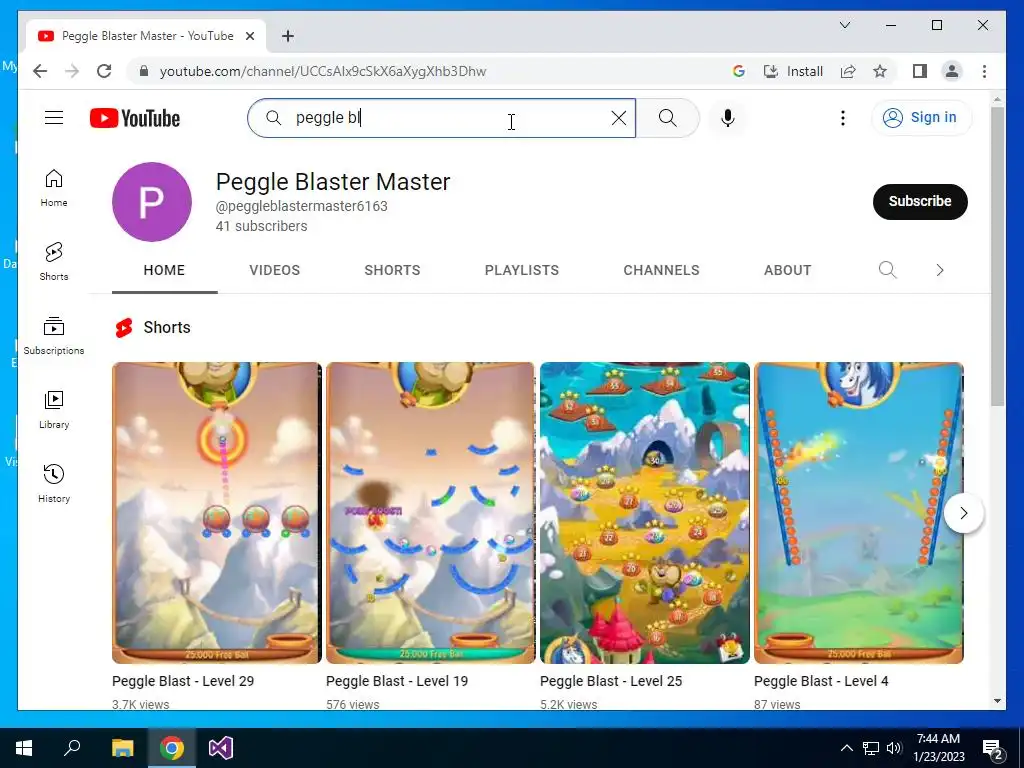Open the YouTube settings three-dot menu
This screenshot has width=1024, height=768.
[842, 118]
